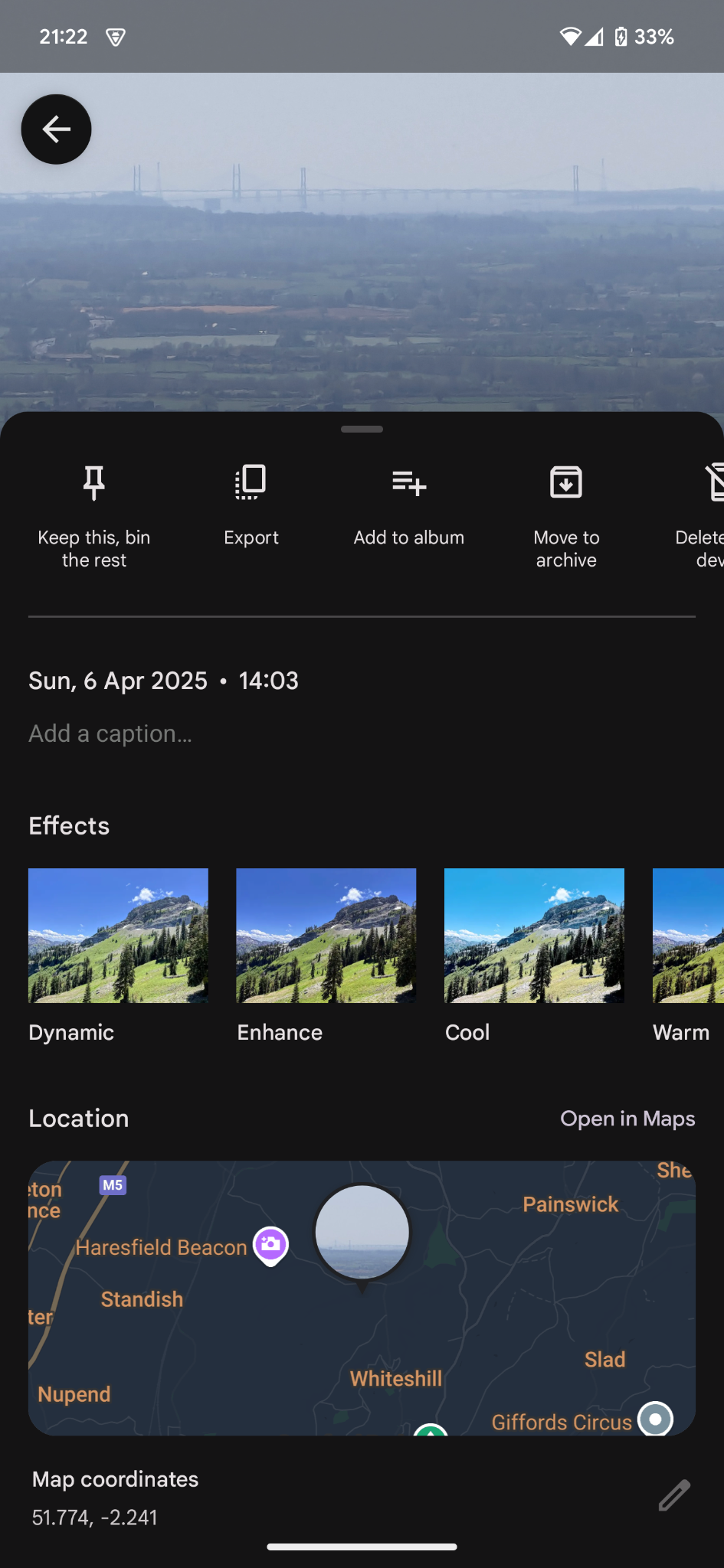
Task: Tap the VPN shield status icon
Action: [x=116, y=37]
